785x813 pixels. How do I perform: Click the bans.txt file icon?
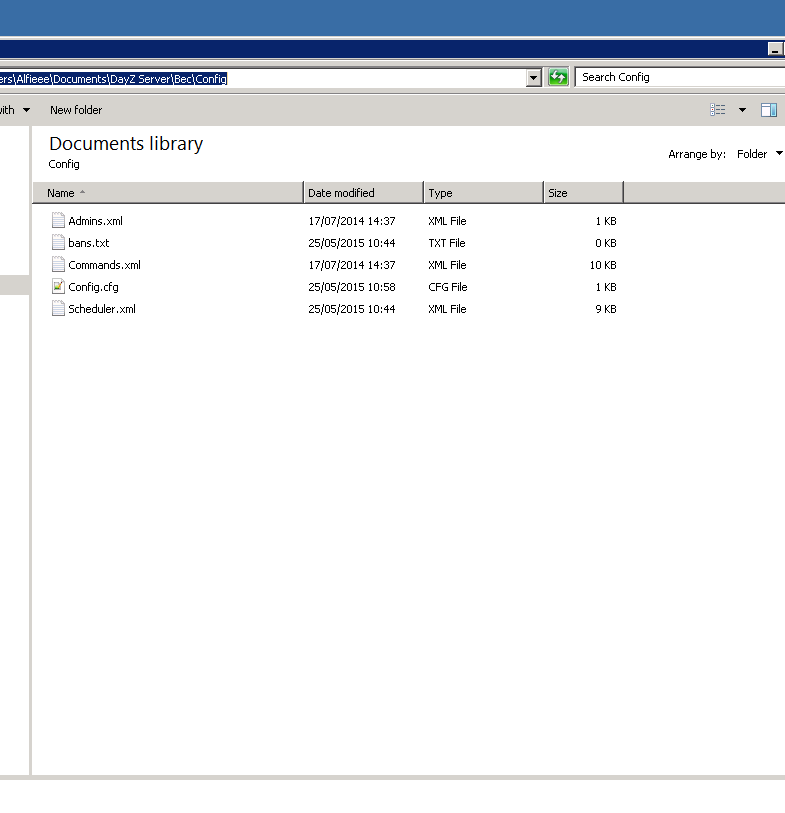[x=58, y=243]
